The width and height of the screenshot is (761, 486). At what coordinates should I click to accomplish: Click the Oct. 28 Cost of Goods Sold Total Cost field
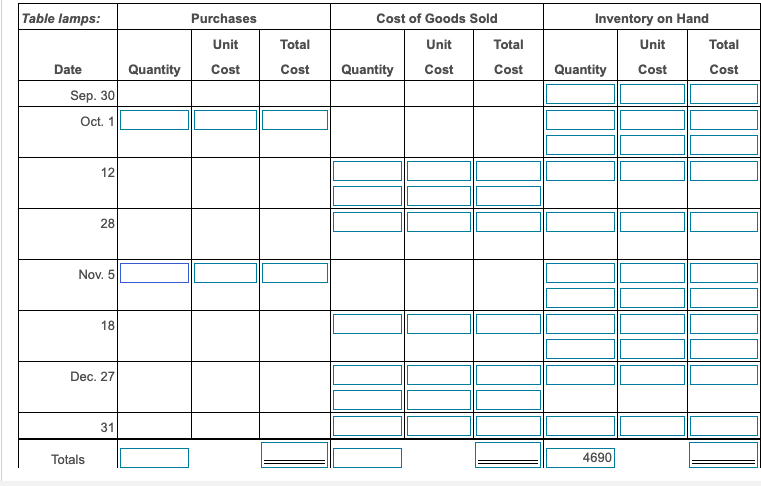pos(508,222)
